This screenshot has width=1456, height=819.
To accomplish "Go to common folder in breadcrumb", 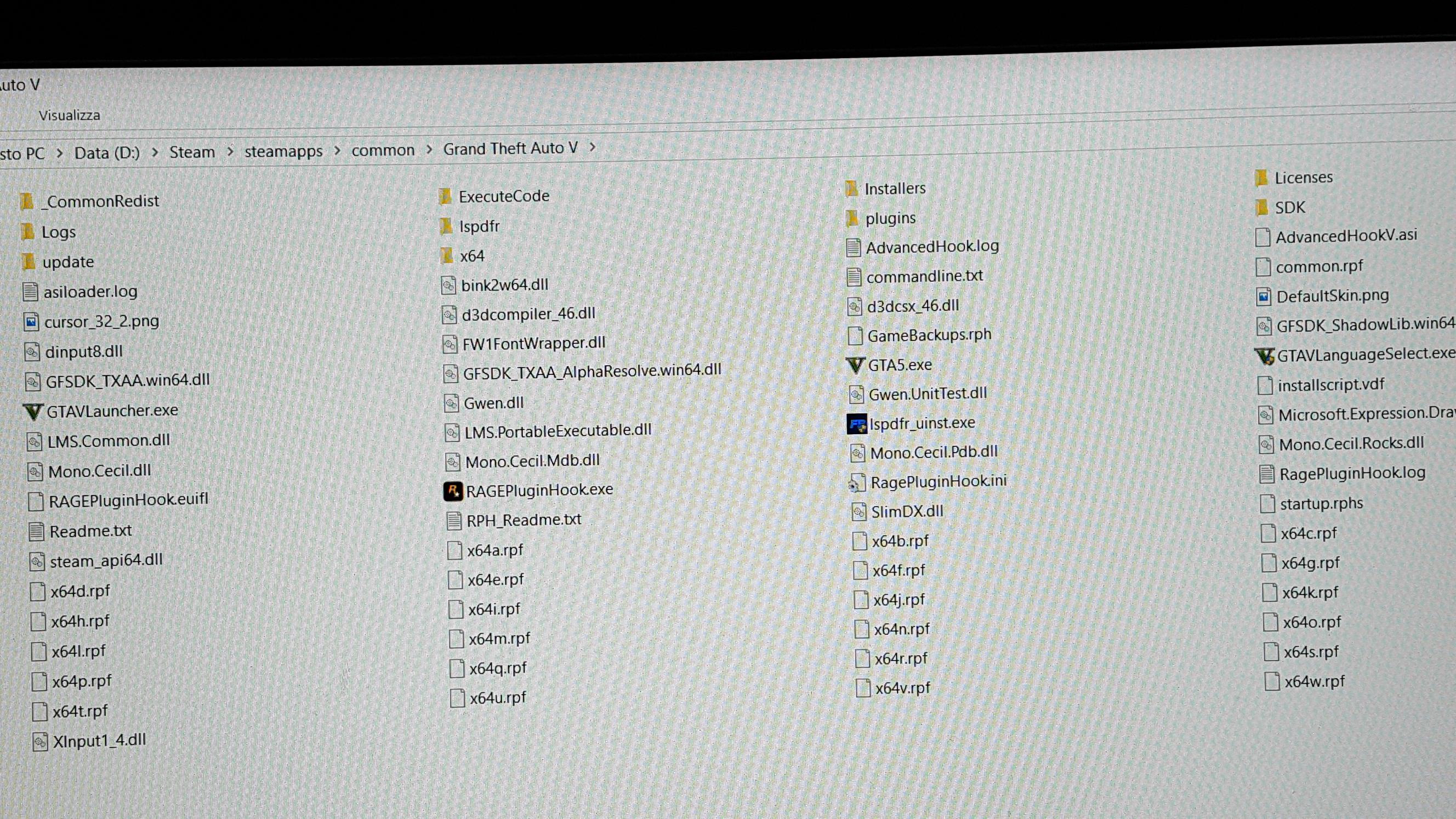I will (x=383, y=150).
